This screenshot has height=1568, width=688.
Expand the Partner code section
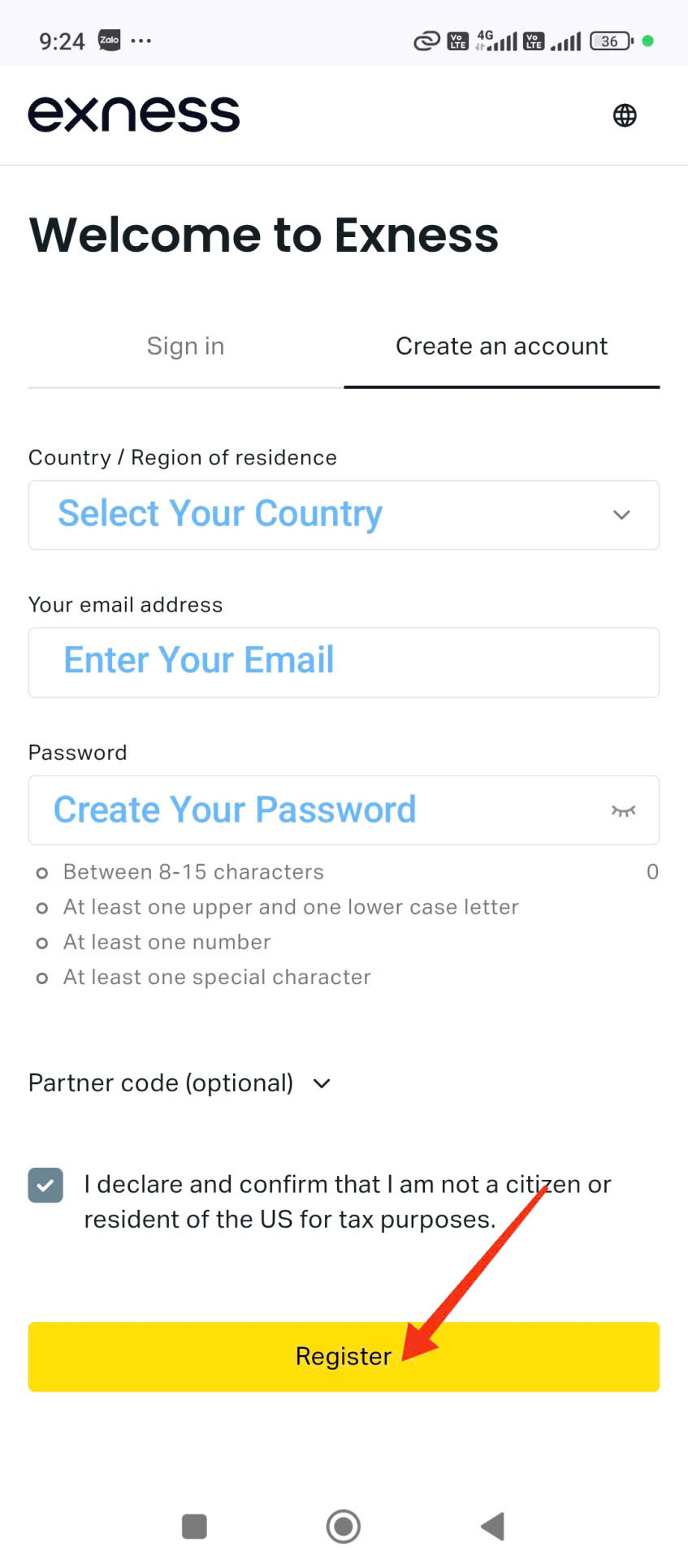coord(180,1083)
